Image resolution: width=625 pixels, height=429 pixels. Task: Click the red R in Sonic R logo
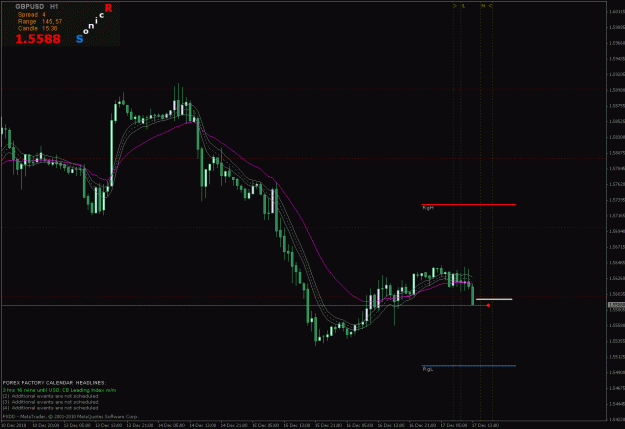point(108,8)
